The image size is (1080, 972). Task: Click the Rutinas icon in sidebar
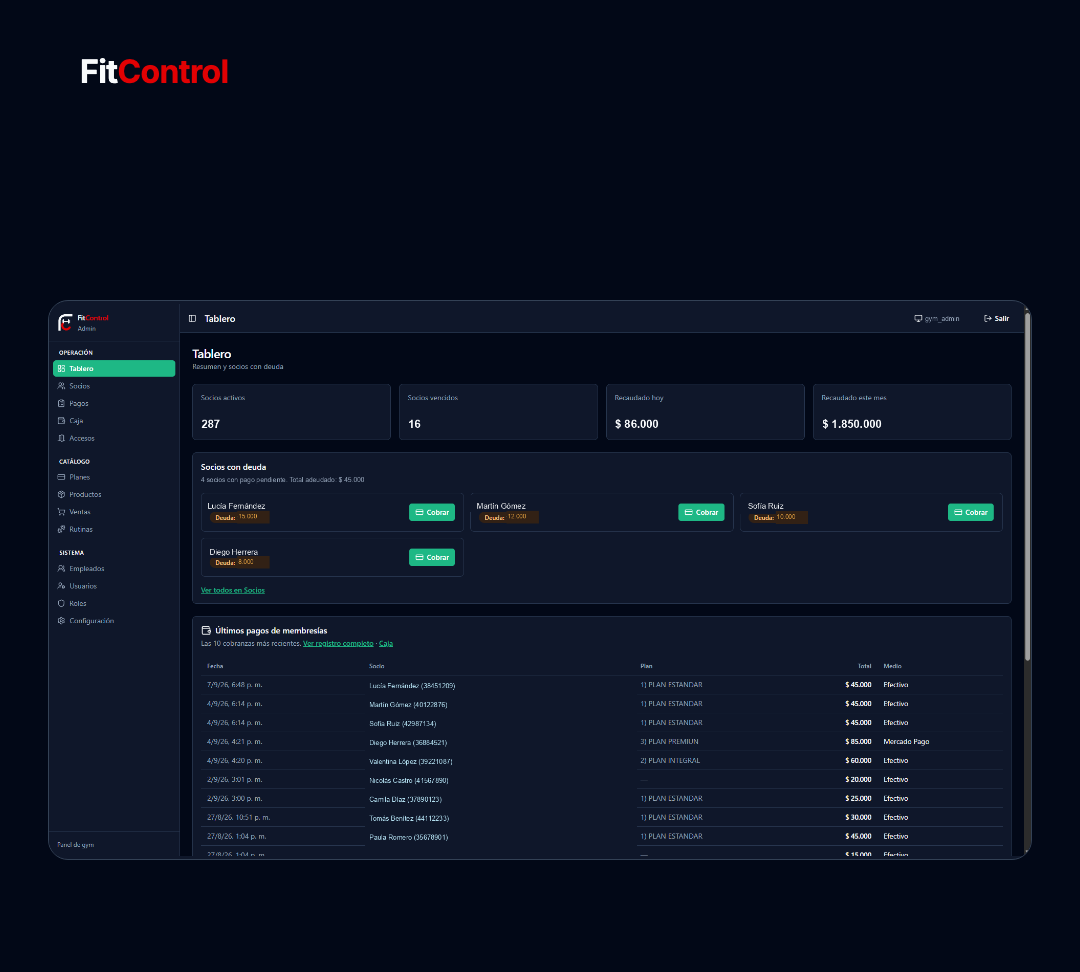pos(61,529)
